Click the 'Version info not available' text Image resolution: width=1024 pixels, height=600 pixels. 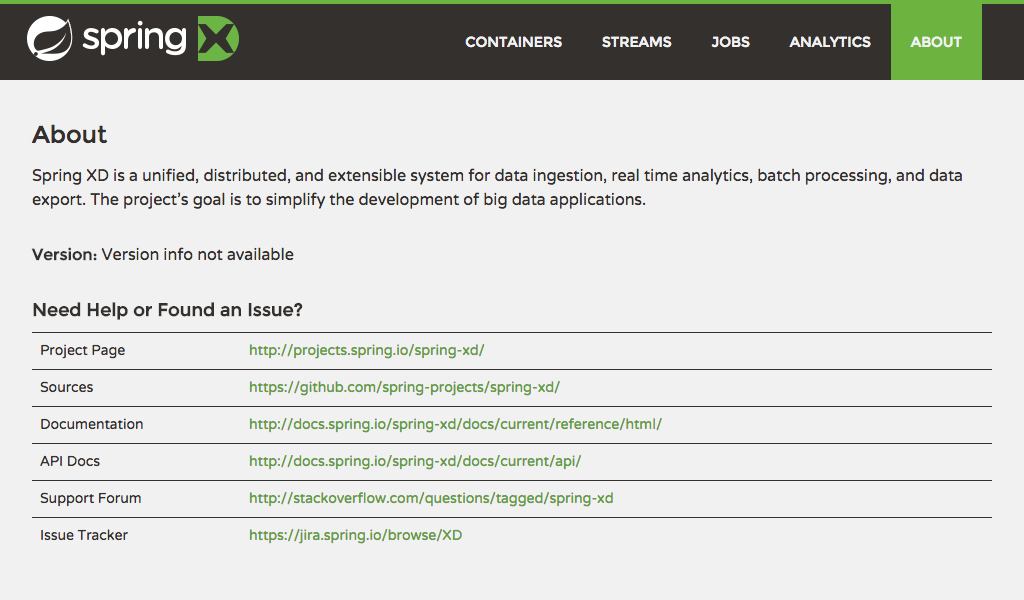click(197, 255)
